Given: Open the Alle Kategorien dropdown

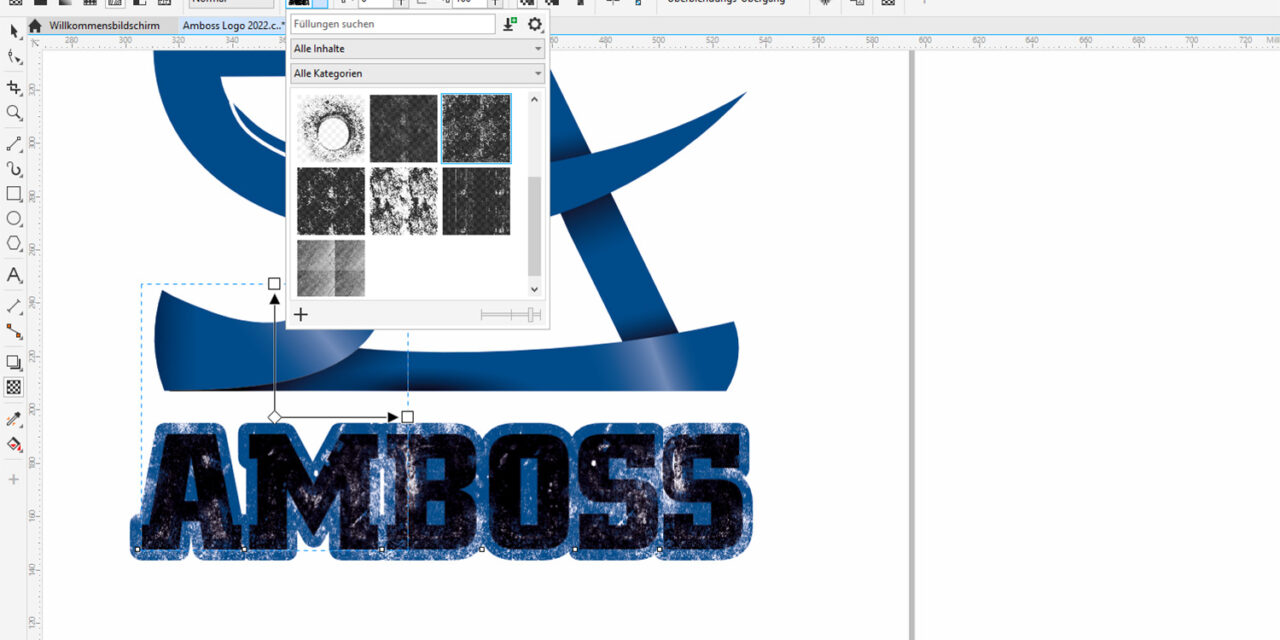Looking at the screenshot, I should 418,73.
